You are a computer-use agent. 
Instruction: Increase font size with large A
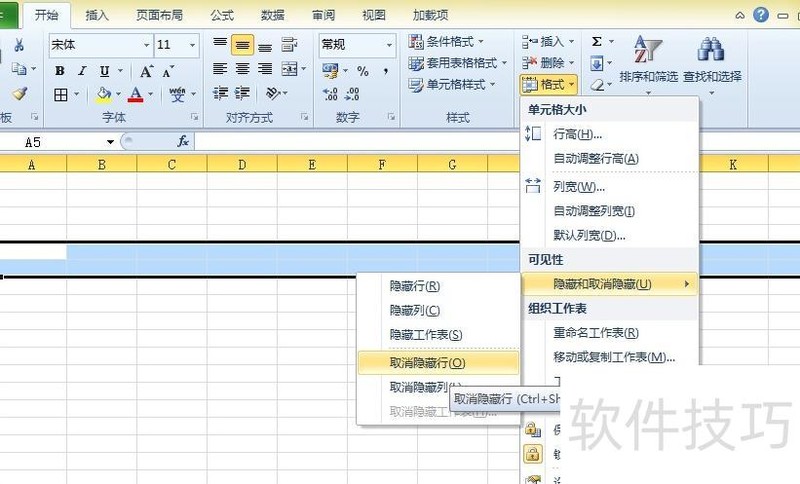pyautogui.click(x=146, y=71)
